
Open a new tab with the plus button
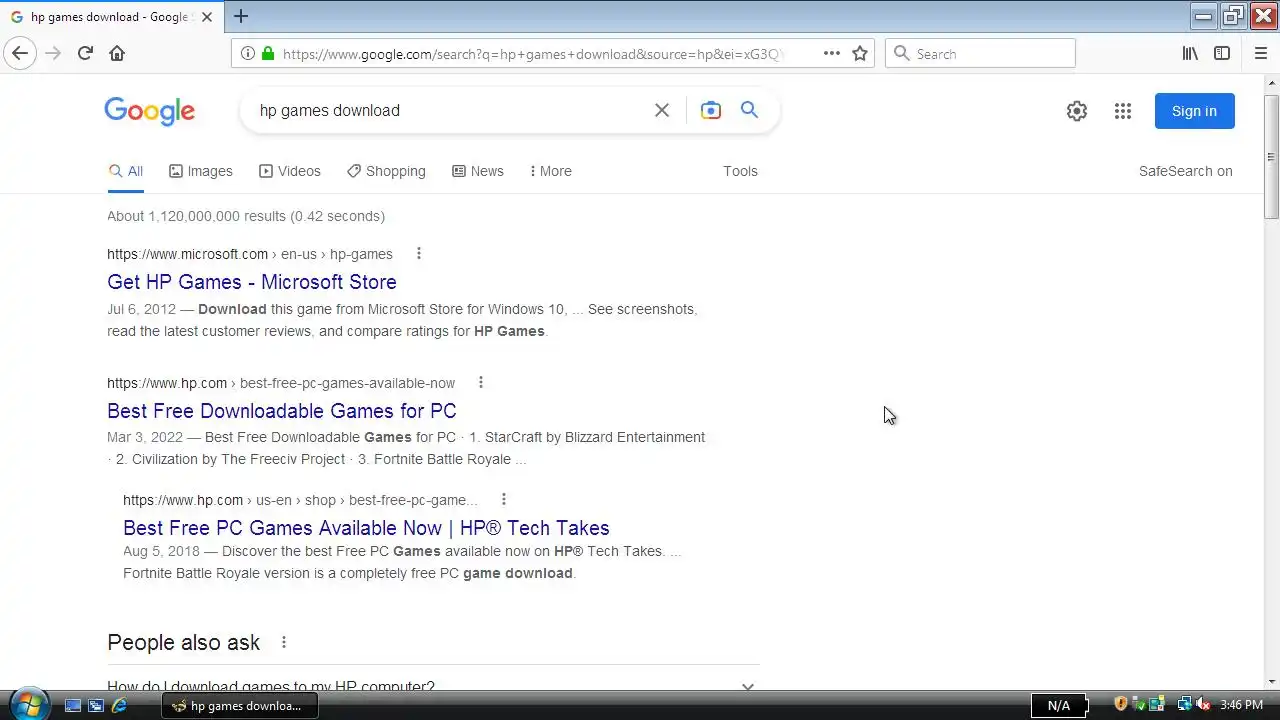[x=241, y=16]
